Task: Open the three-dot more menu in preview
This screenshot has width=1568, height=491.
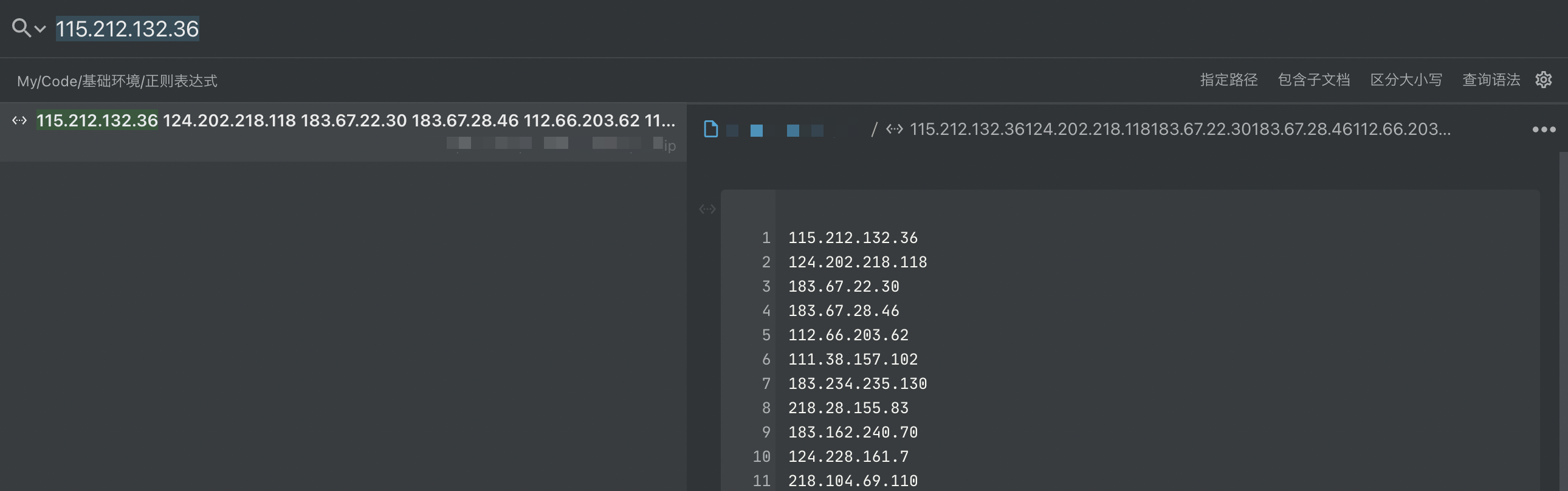Action: click(1544, 129)
